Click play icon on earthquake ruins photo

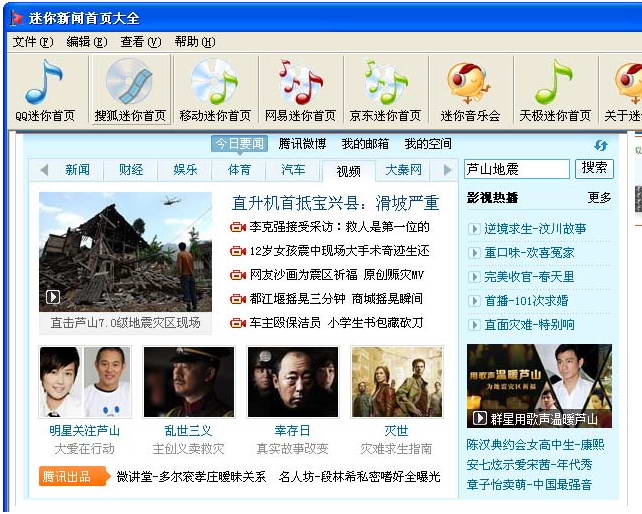[53, 297]
